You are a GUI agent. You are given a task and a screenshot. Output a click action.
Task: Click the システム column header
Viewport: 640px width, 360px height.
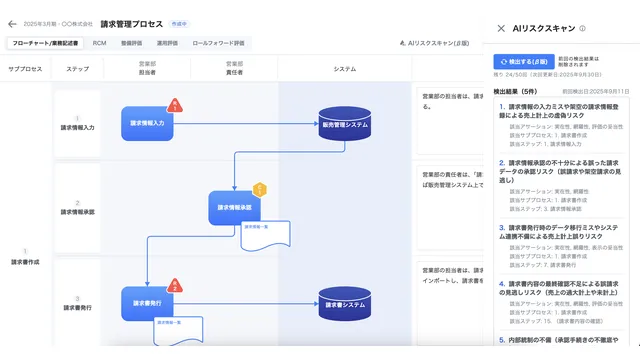click(x=345, y=69)
